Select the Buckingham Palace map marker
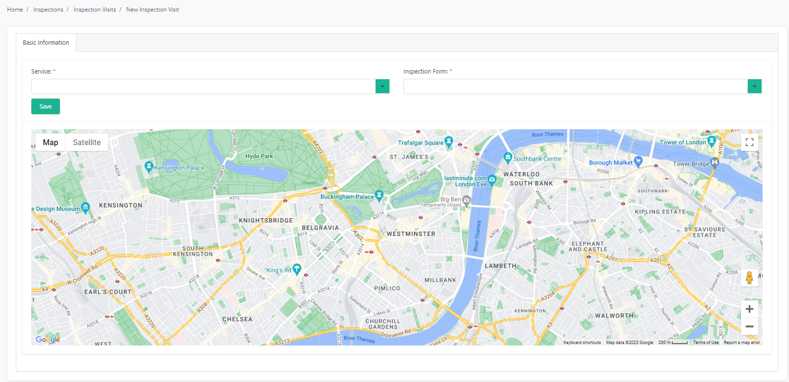This screenshot has width=789, height=382. (380, 195)
